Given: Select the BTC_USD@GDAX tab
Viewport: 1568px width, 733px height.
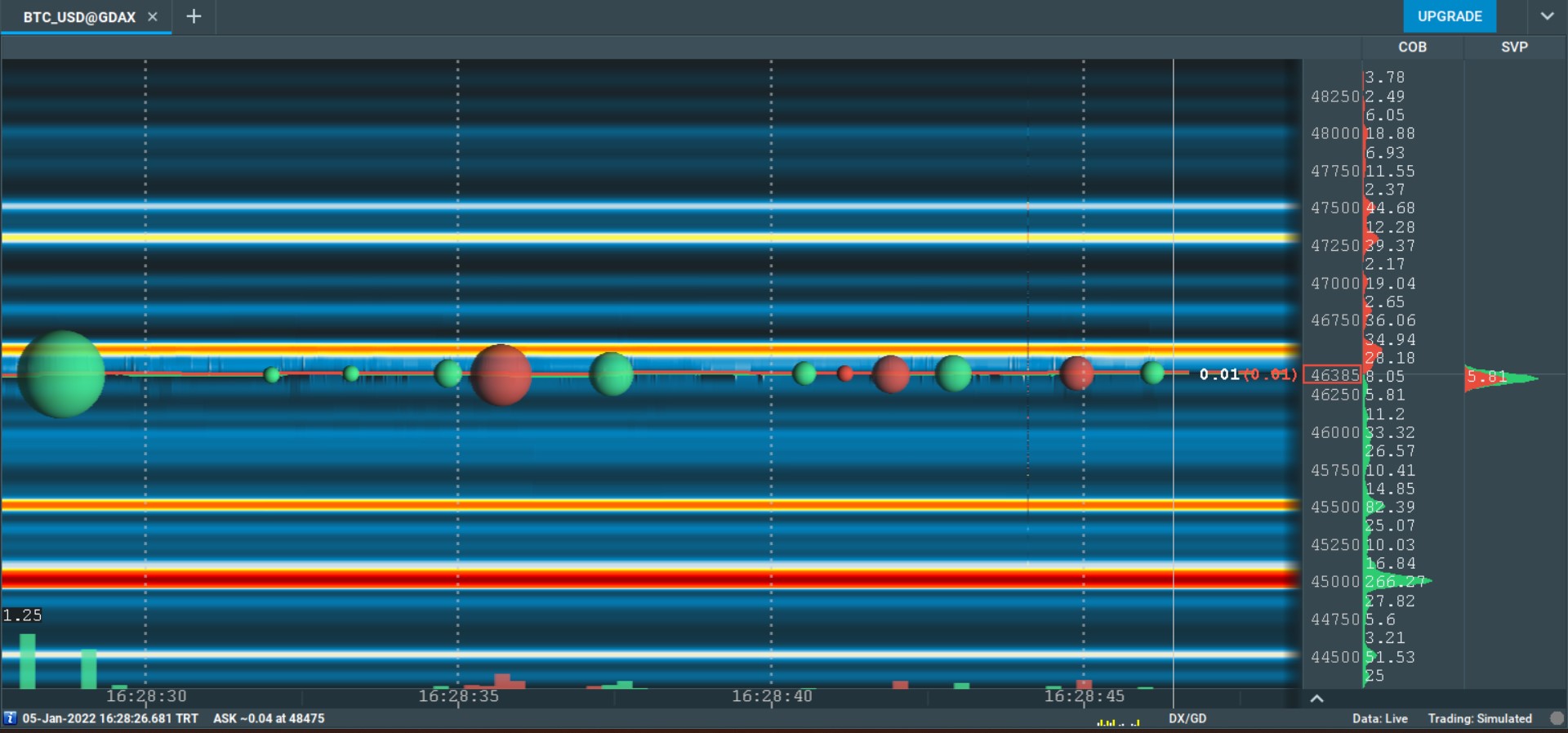Looking at the screenshot, I should coord(79,17).
